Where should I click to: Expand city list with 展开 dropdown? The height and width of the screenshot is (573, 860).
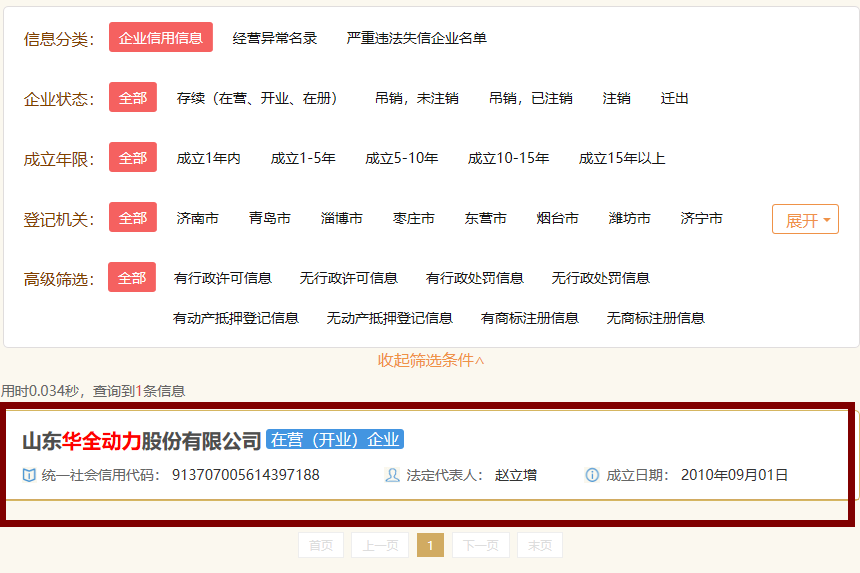(x=805, y=219)
